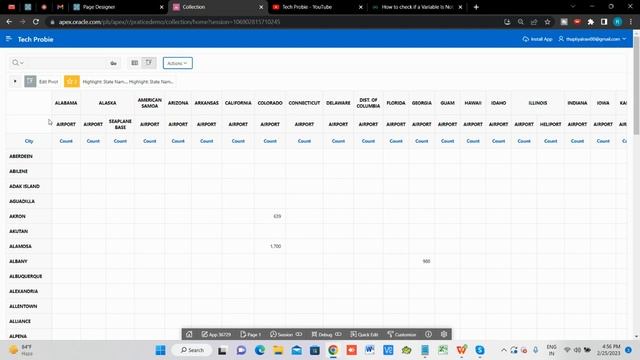This screenshot has width=640, height=360.
Task: Reload the page with the refresh icon
Action: (x=36, y=22)
